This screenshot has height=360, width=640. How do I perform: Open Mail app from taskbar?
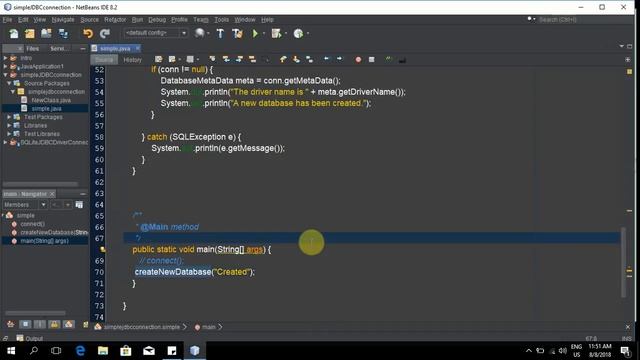pyautogui.click(x=149, y=351)
